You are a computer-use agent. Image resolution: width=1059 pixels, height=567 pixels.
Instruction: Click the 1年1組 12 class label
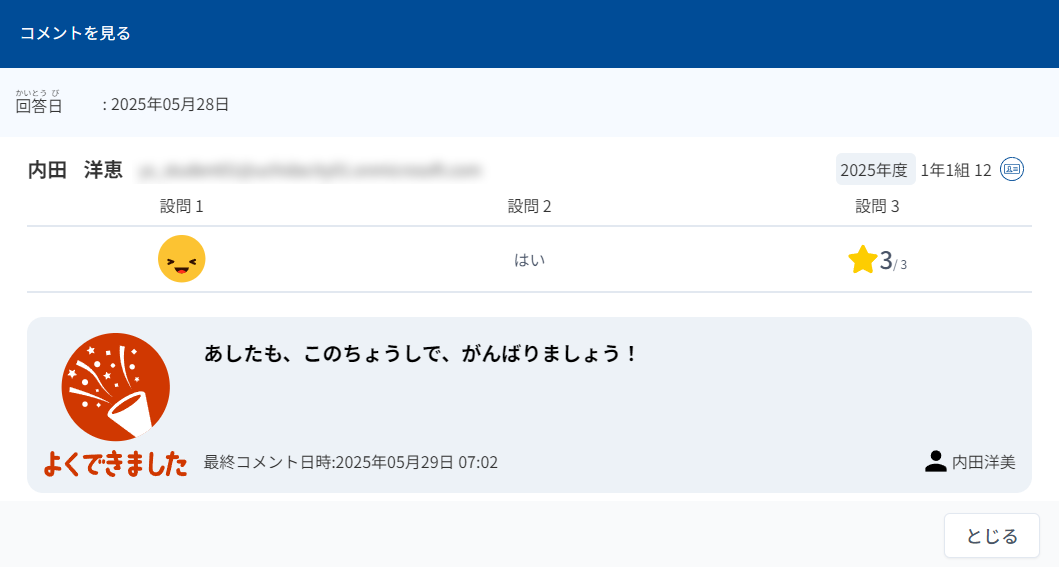(956, 170)
